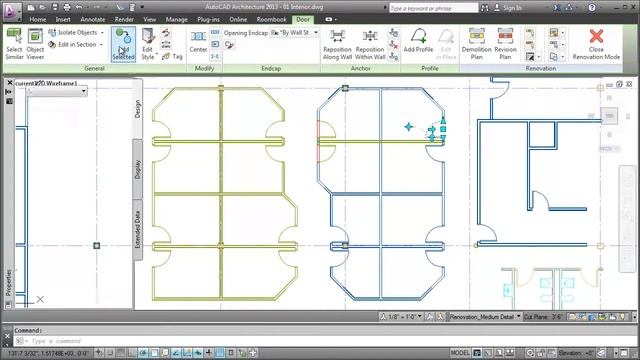Click the ViewCube top face
640x360 pixels.
(x=609, y=116)
